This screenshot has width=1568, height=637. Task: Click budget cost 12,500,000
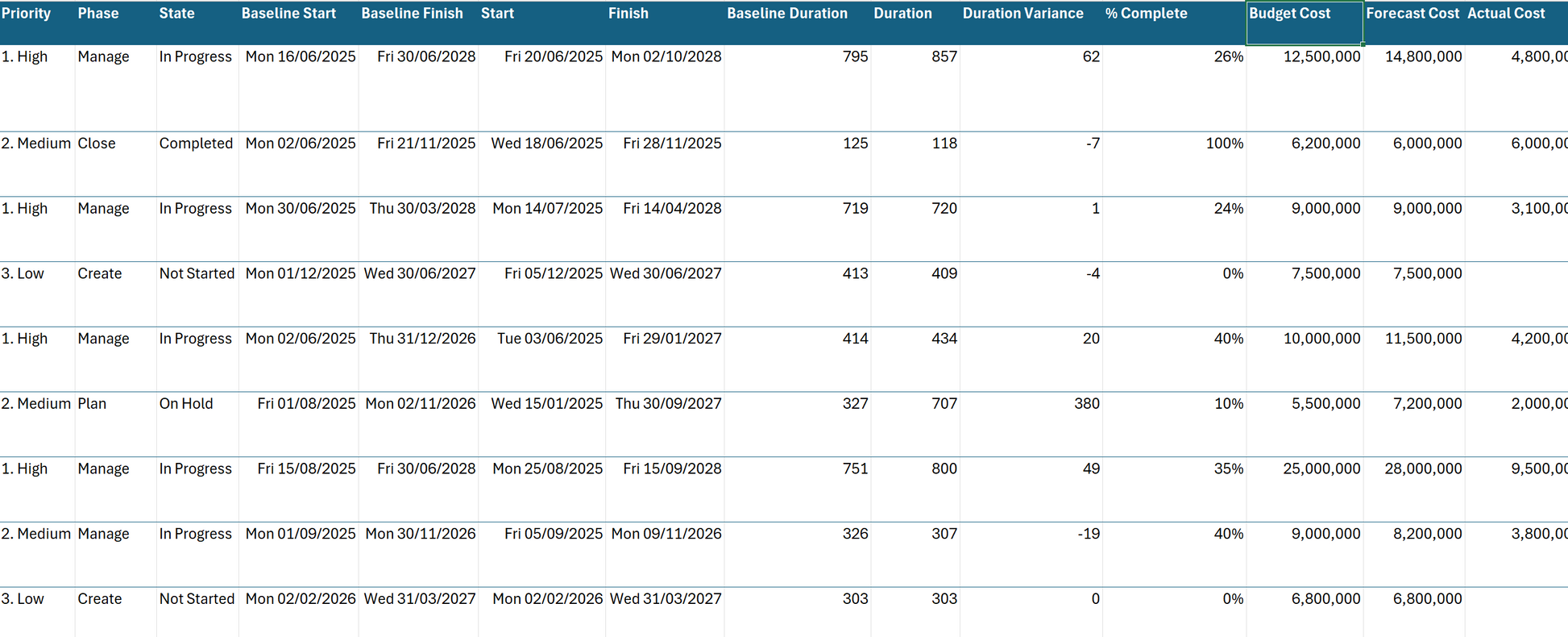click(x=1322, y=57)
